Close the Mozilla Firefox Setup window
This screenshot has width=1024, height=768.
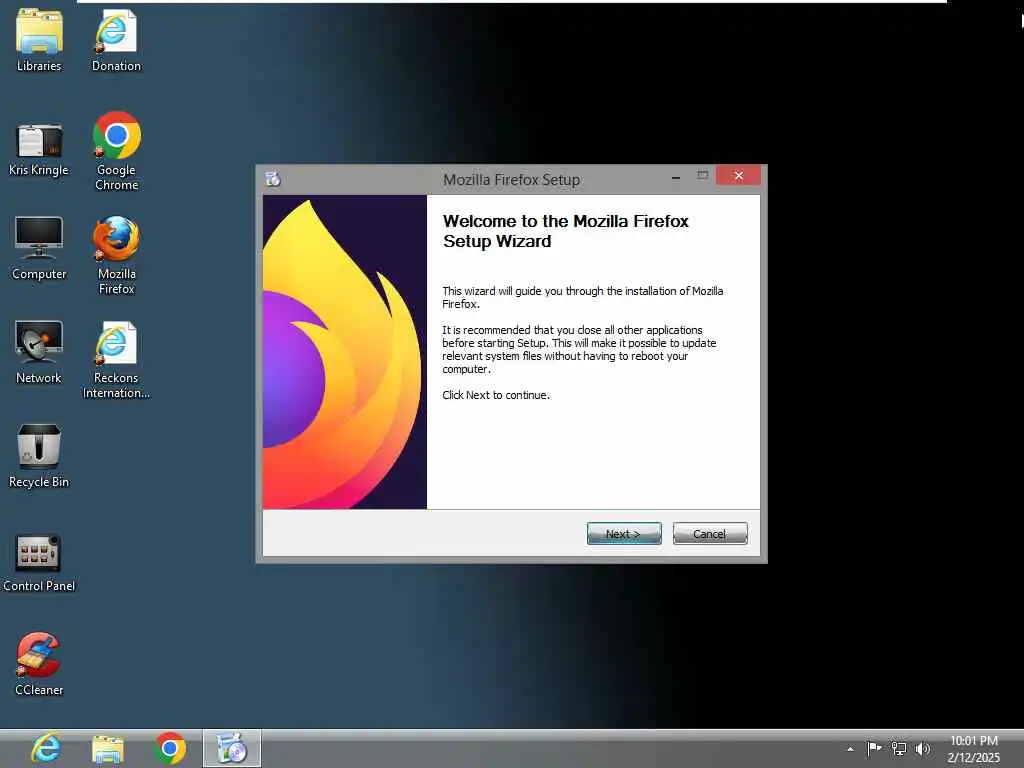(738, 175)
